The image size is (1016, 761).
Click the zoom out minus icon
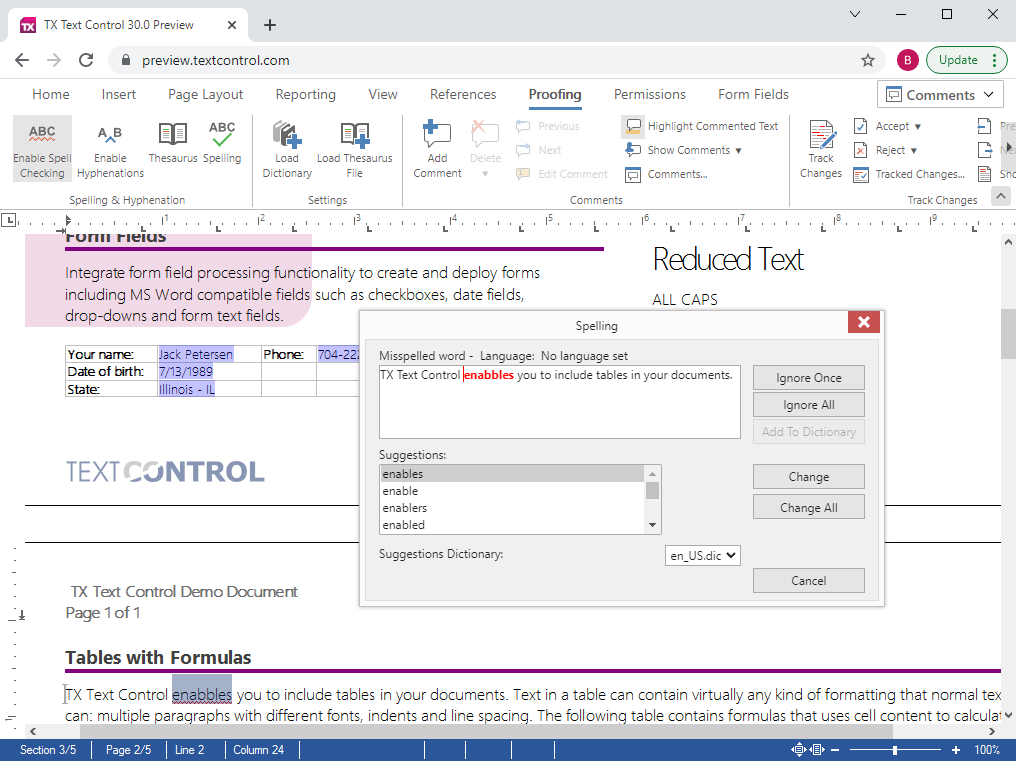pos(835,750)
